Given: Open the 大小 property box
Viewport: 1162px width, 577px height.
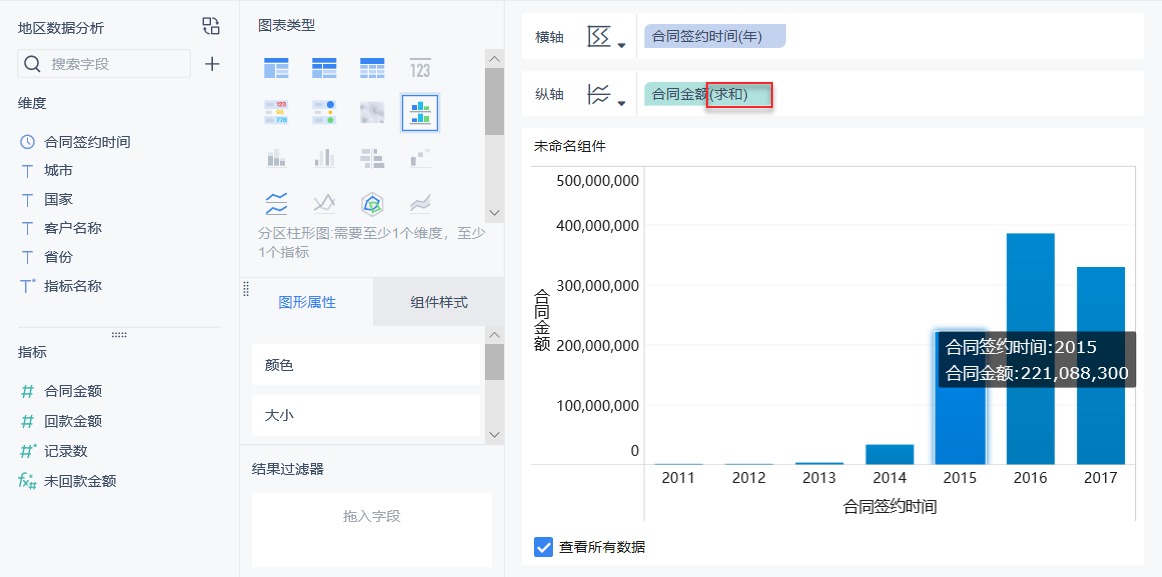Looking at the screenshot, I should (366, 416).
